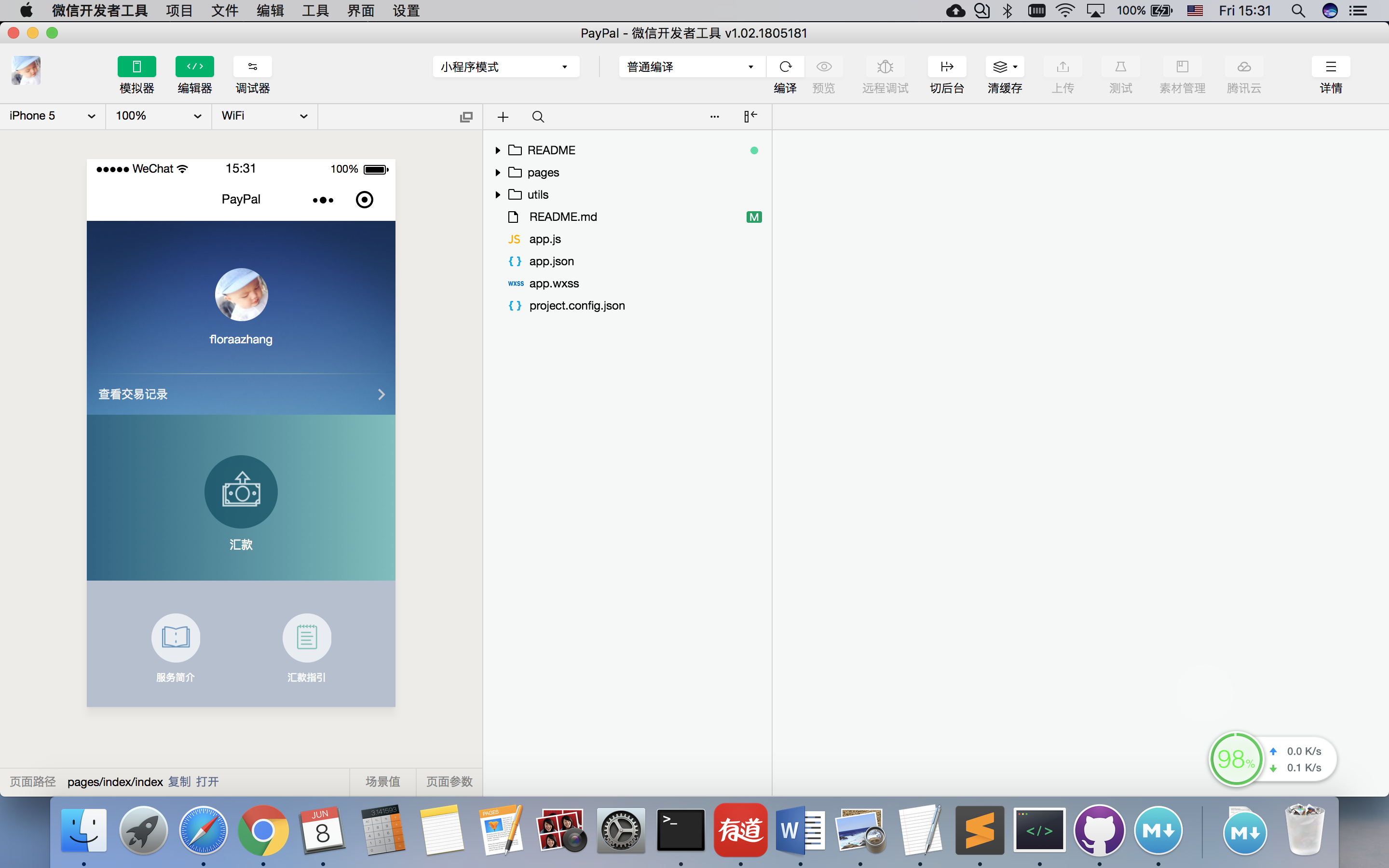Open remote debugging bug icon

885,67
